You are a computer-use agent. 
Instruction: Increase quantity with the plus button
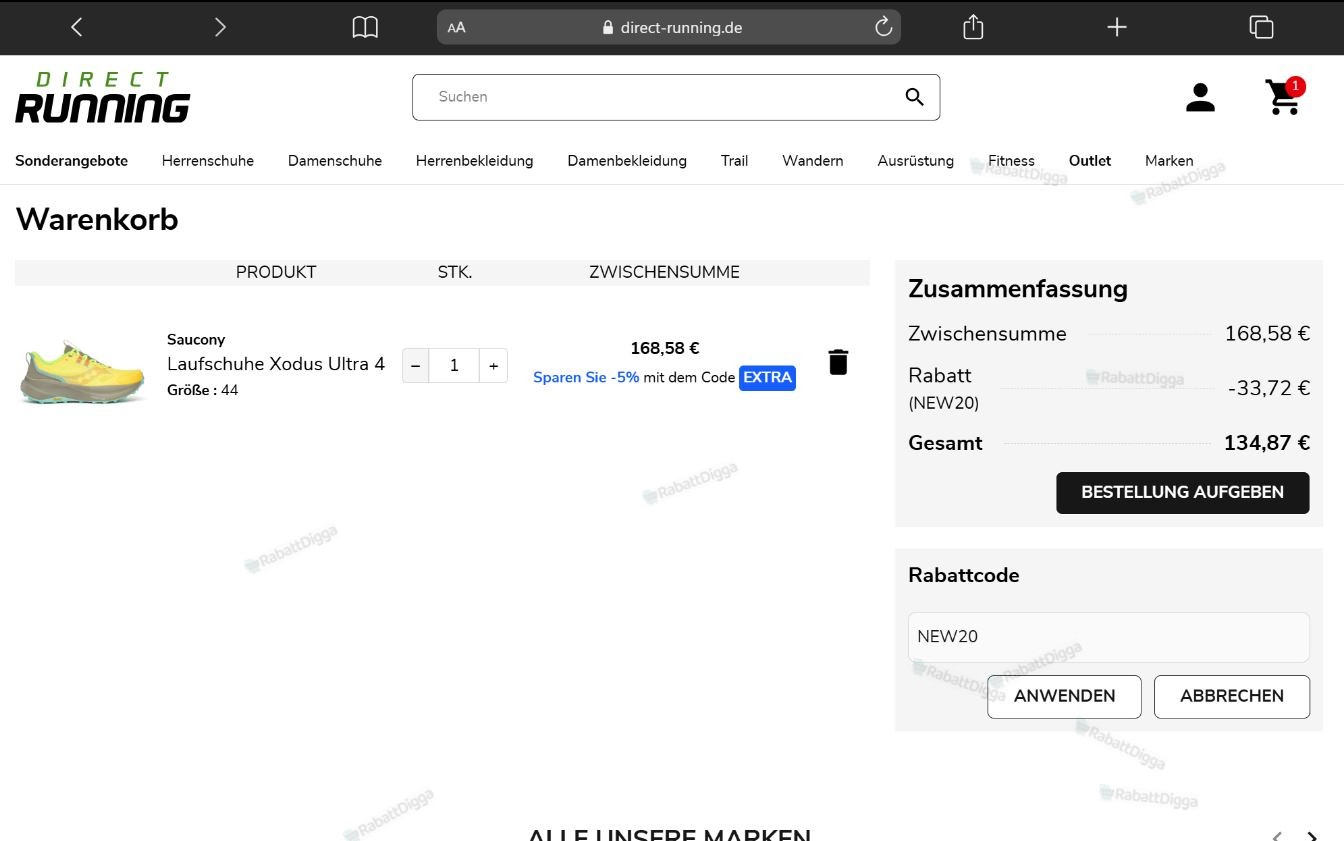tap(493, 366)
